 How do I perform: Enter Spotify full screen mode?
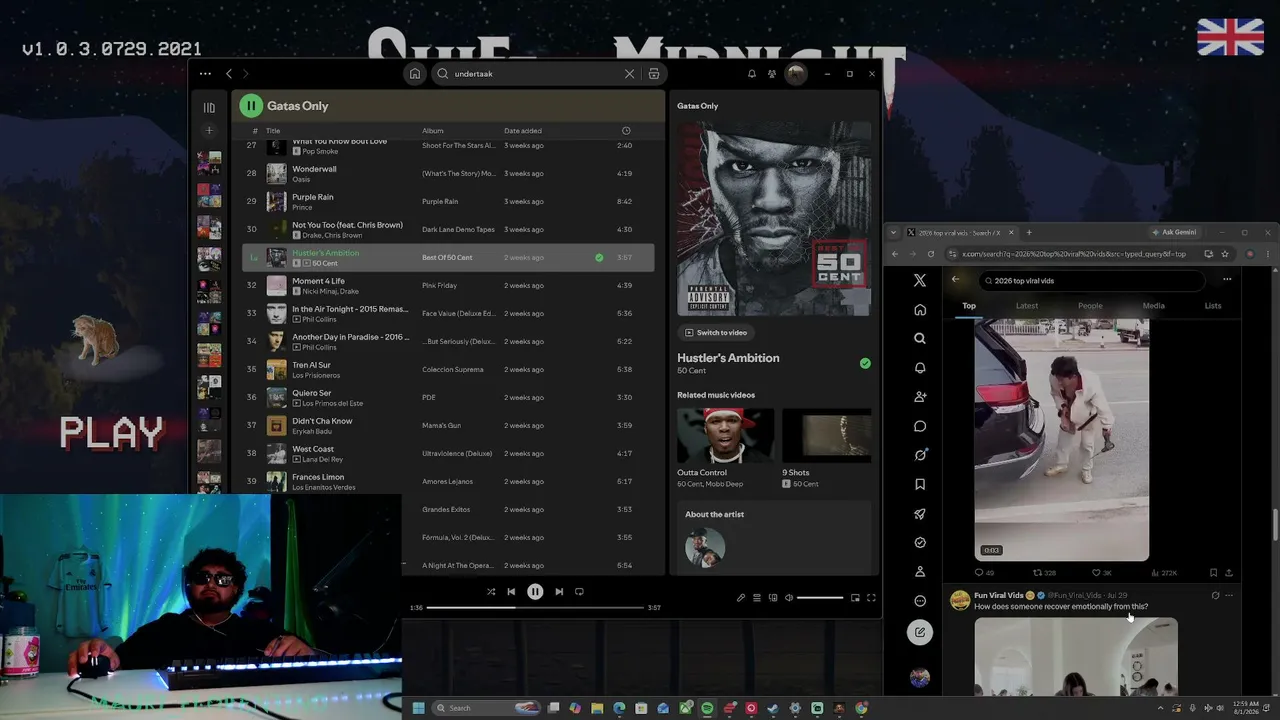click(x=871, y=598)
